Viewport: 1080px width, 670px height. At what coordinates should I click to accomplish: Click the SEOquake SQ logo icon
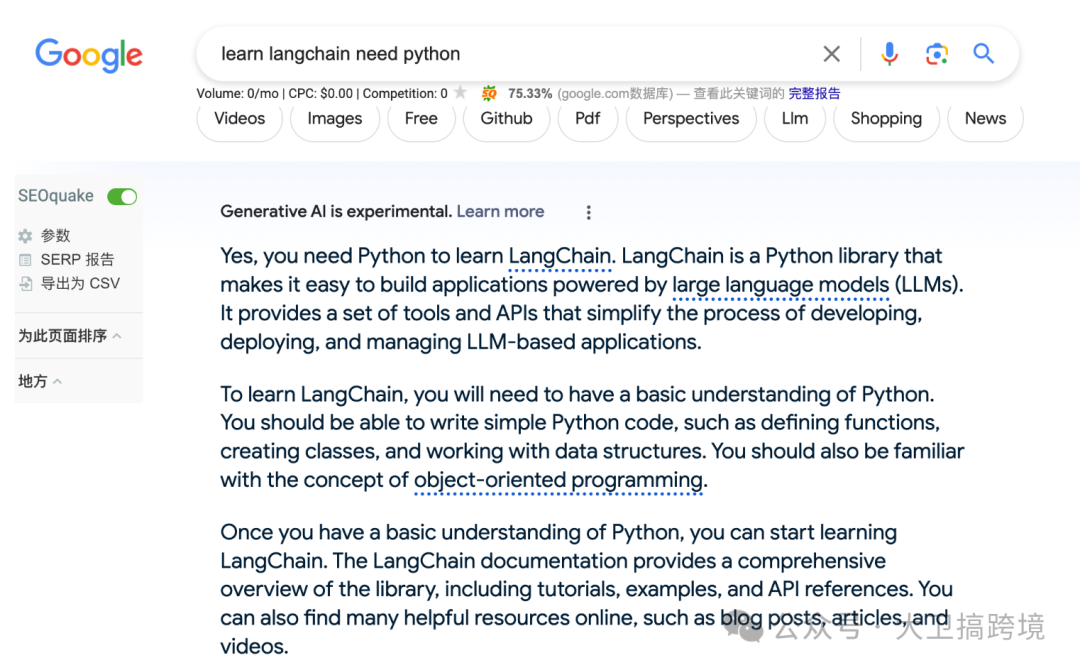pos(489,93)
